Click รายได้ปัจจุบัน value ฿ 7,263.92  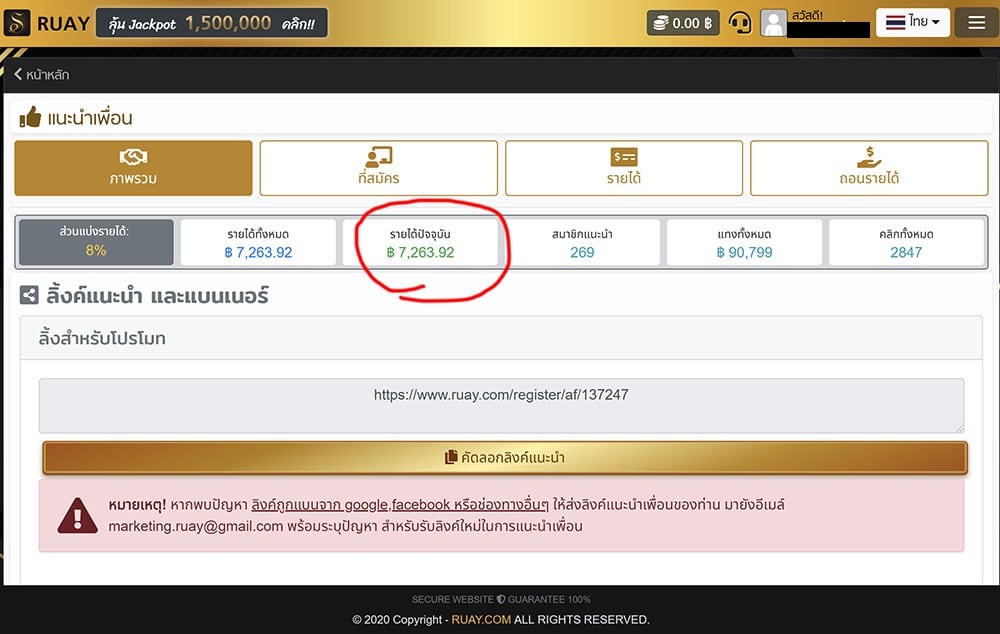tap(420, 253)
